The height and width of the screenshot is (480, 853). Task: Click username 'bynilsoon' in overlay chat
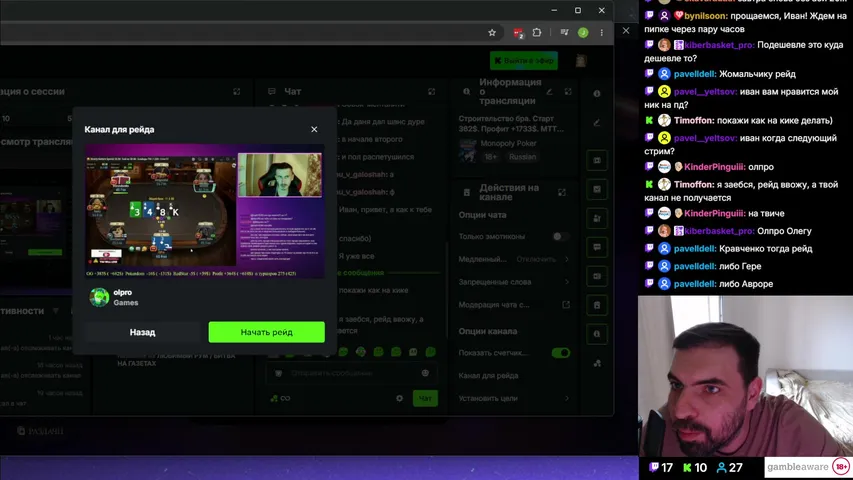706,16
